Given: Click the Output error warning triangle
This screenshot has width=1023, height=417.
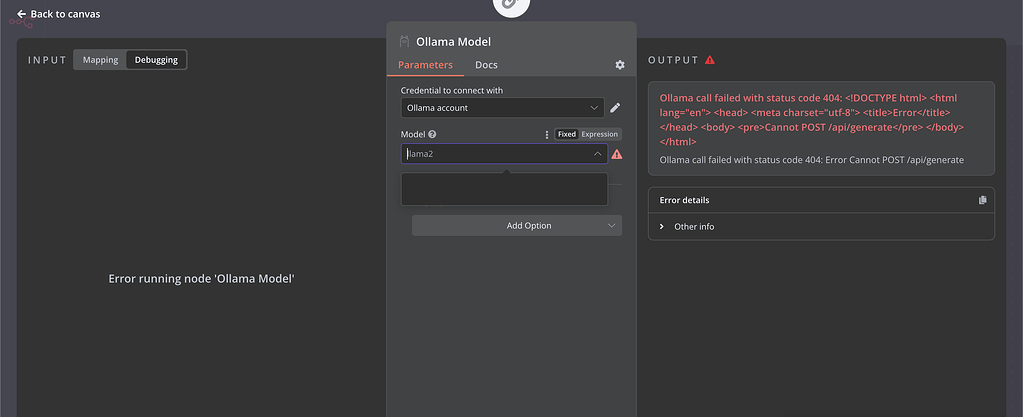Looking at the screenshot, I should point(710,60).
